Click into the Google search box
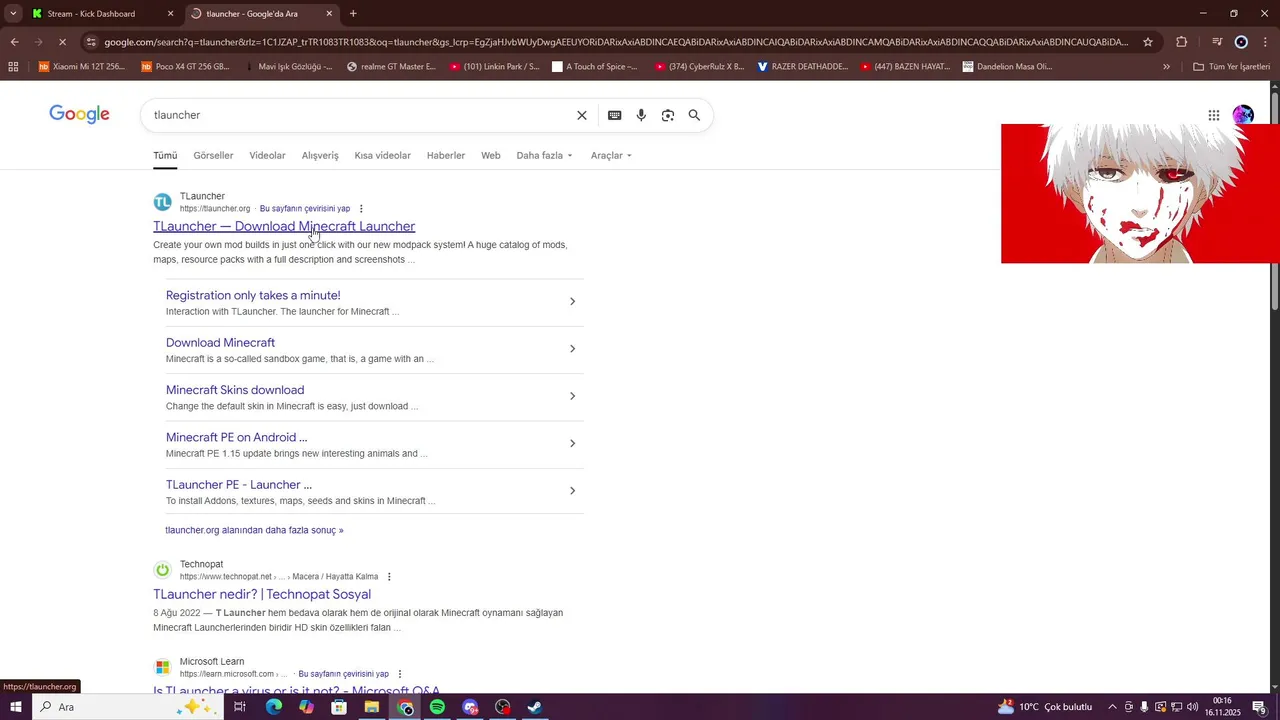 click(360, 115)
